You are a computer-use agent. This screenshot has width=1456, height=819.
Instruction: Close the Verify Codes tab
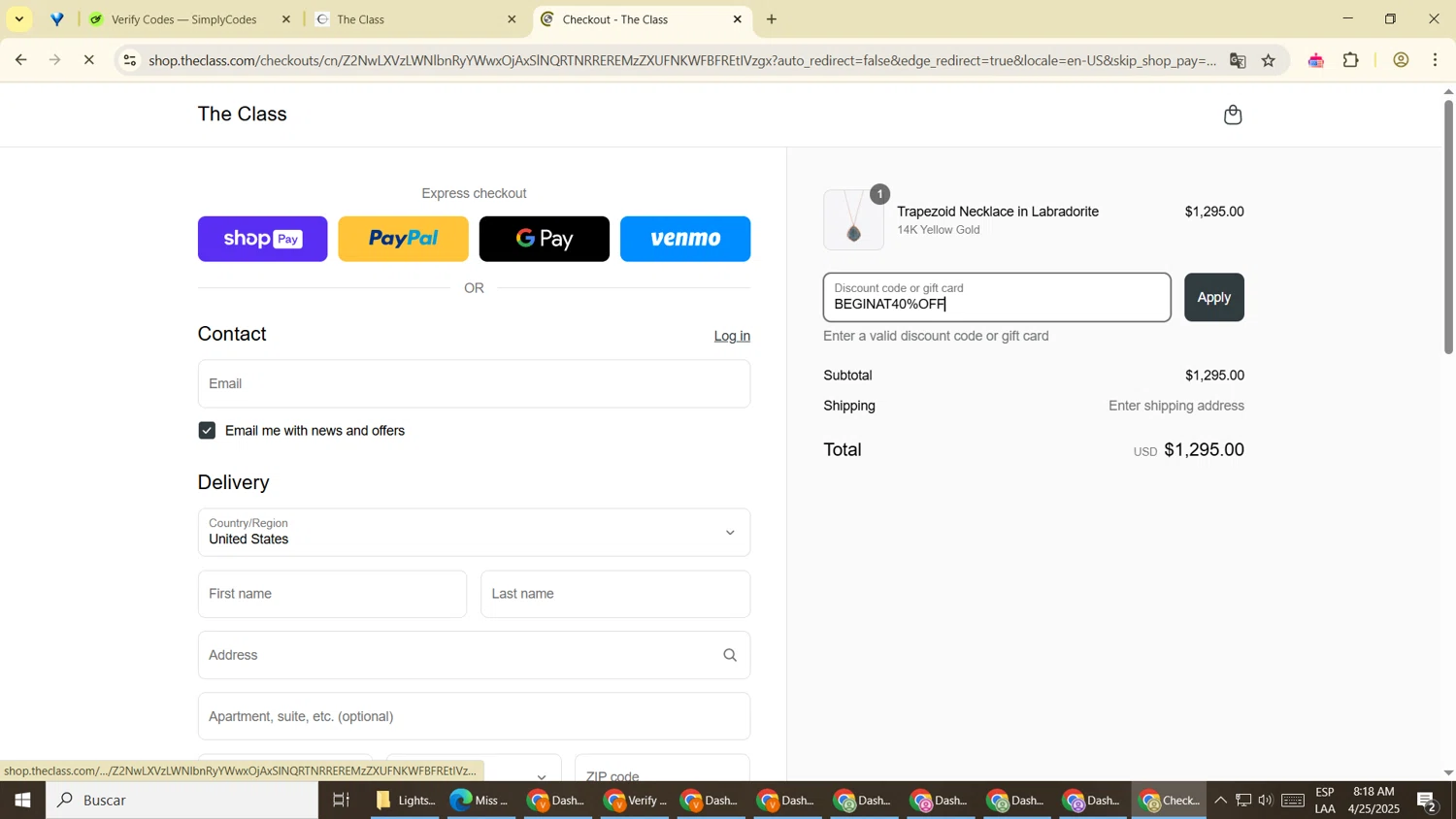click(x=286, y=19)
